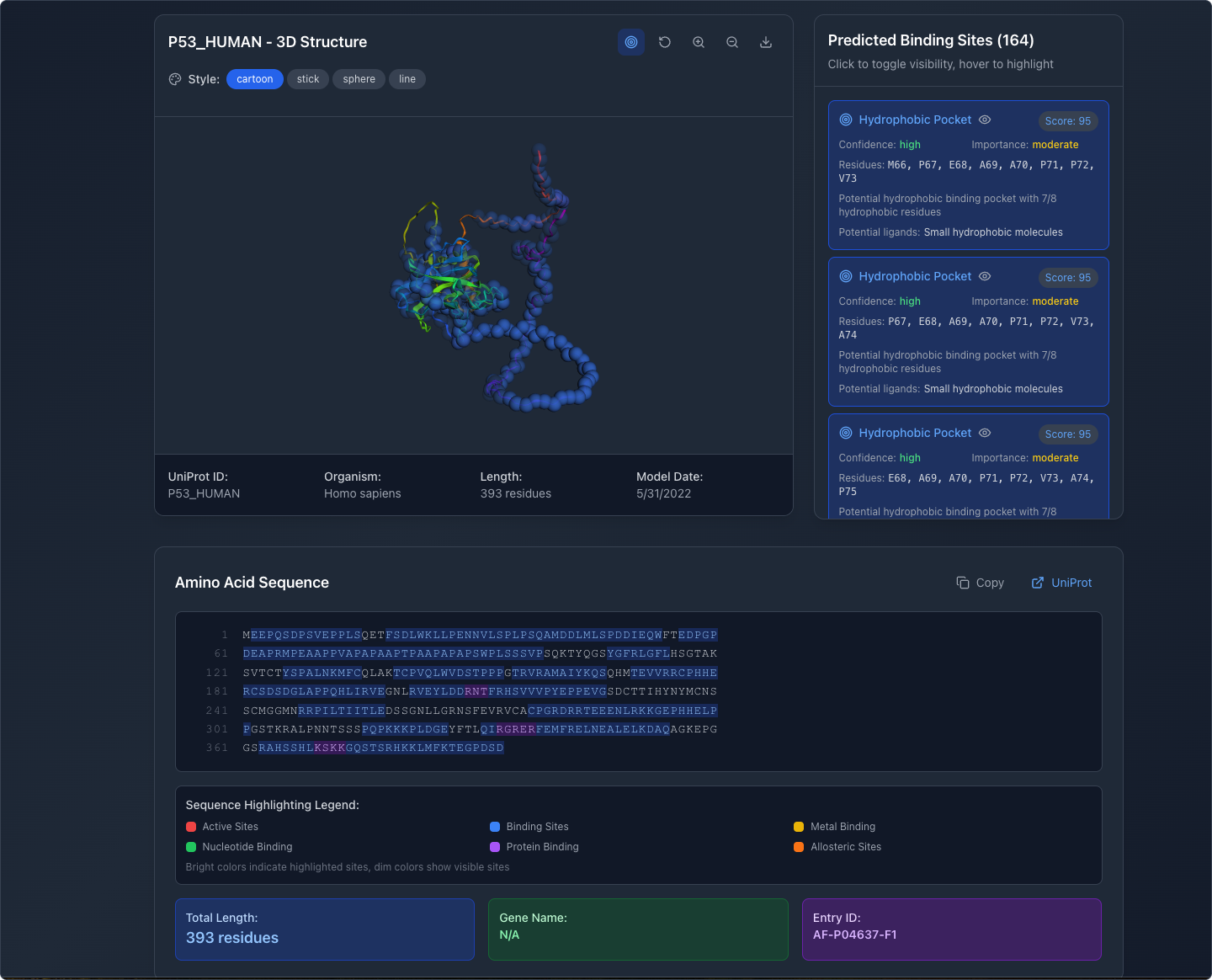
Task: Click the Predicted Binding Sites (164) heading
Action: click(931, 40)
